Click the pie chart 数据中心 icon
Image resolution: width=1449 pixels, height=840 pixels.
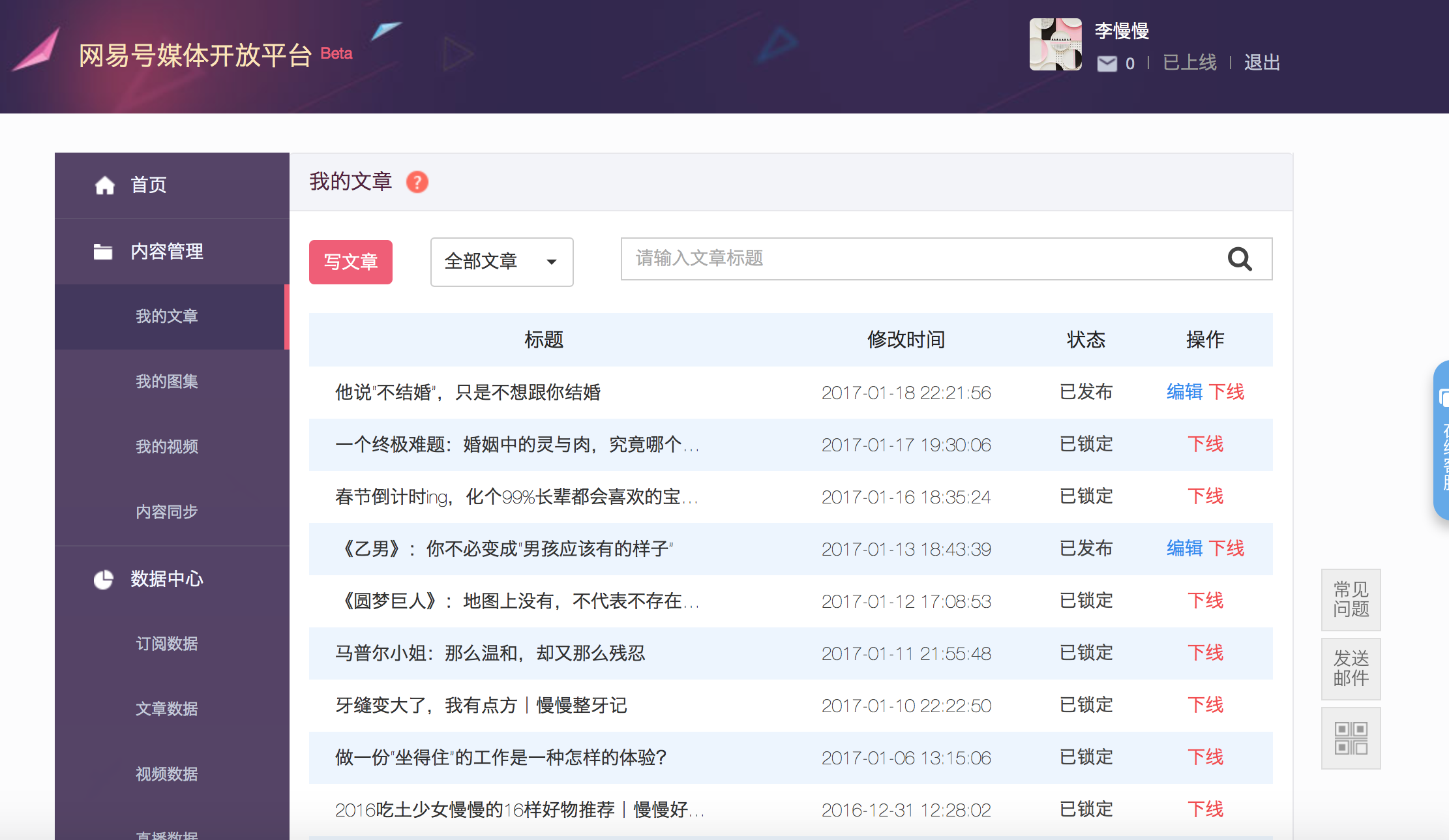[103, 579]
